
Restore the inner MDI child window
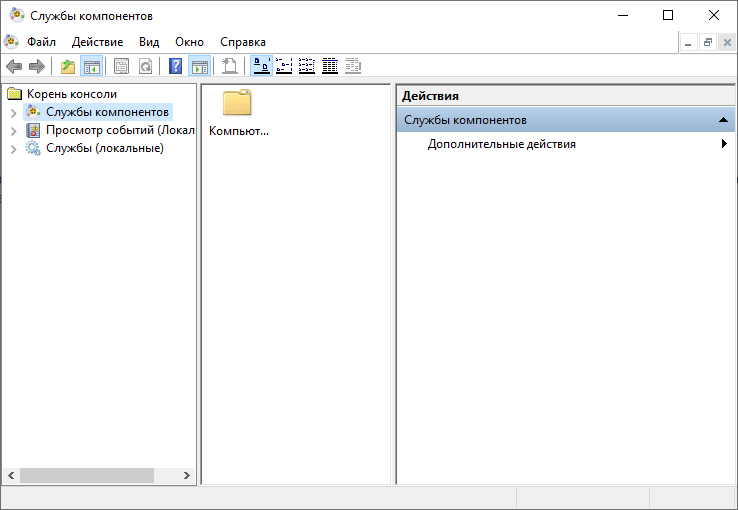tap(708, 43)
